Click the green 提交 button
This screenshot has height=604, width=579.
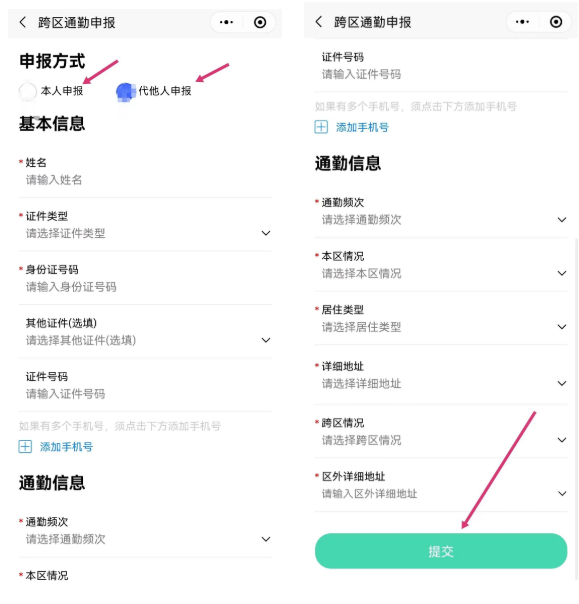pyautogui.click(x=441, y=551)
